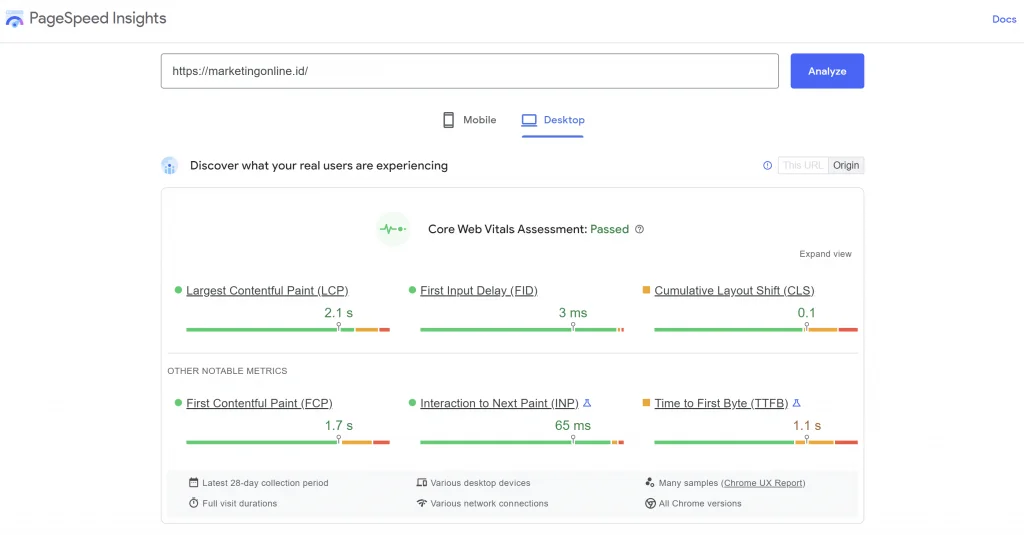Click the 1.1 s TTFB value
Screen dimensions: 1024x535
pyautogui.click(x=807, y=426)
